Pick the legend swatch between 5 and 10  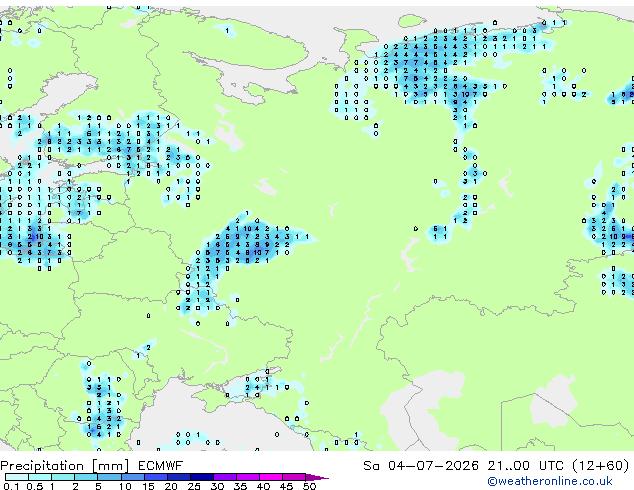109,477
